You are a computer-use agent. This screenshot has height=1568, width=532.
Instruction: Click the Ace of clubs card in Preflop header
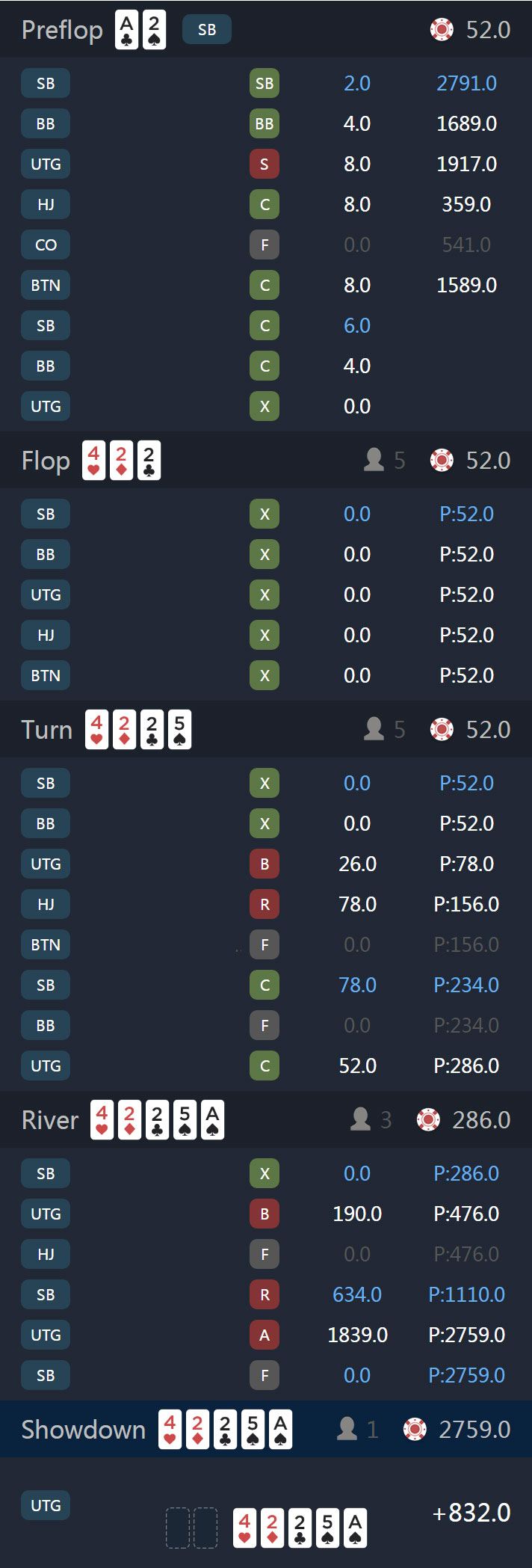pos(126,30)
